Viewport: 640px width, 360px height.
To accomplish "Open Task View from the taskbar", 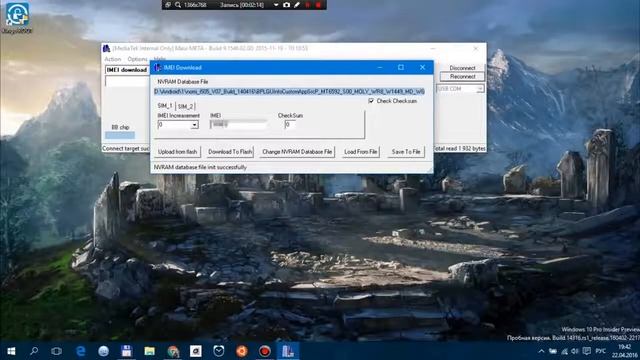I will [x=57, y=351].
